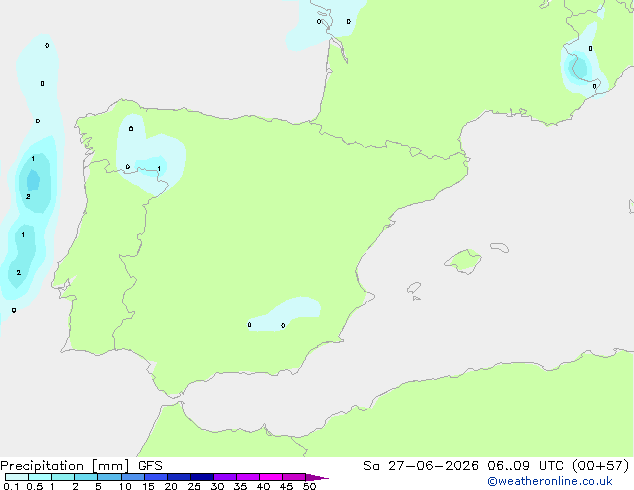Click the "06..09 UTC" time range text
This screenshot has width=634, height=490.
point(525,466)
